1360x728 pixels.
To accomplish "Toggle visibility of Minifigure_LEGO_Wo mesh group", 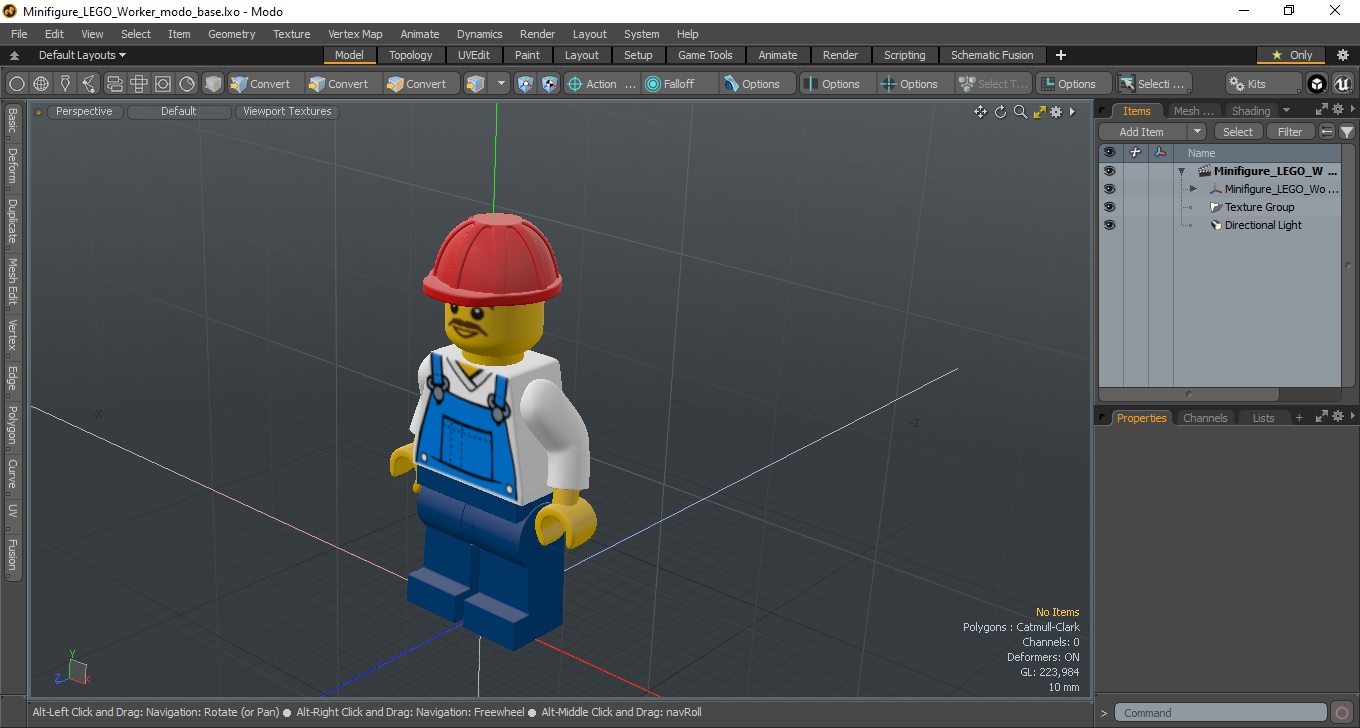I will coord(1109,189).
